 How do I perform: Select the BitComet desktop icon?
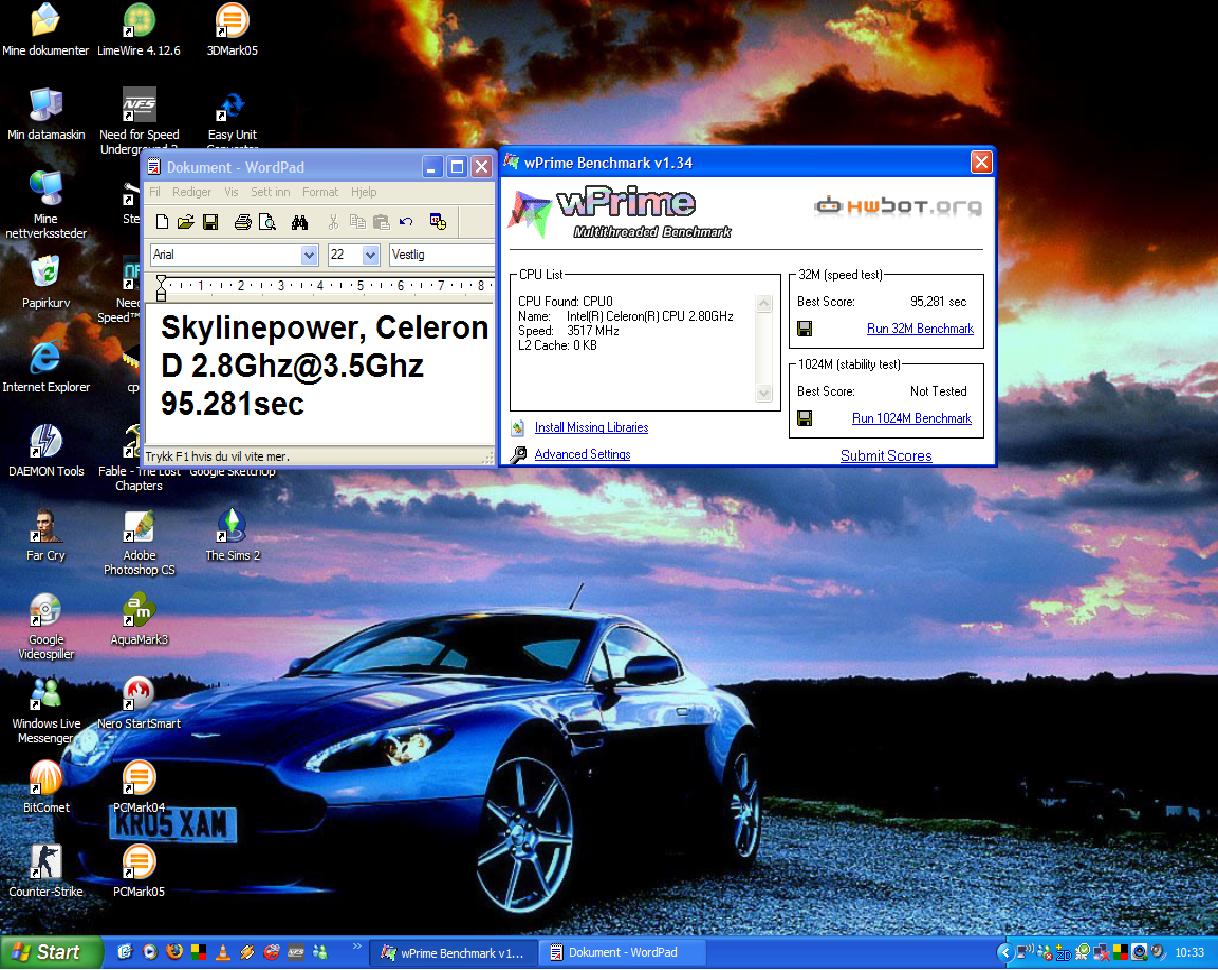coord(46,787)
